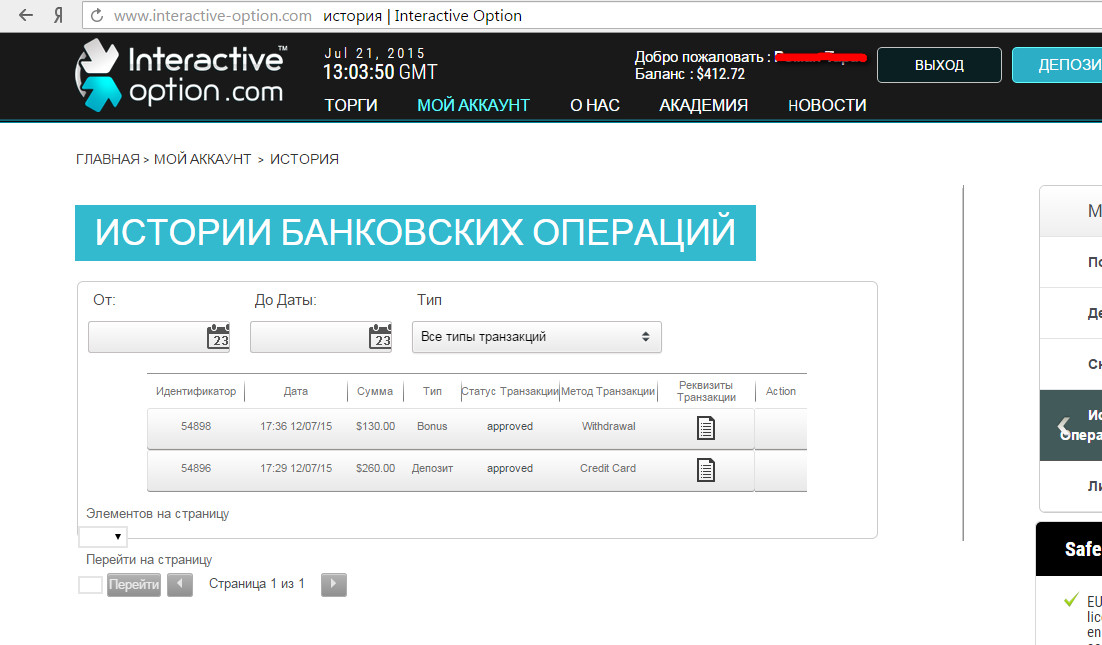
Task: Click the ИСТОРИЯ breadcrumb
Action: click(304, 159)
